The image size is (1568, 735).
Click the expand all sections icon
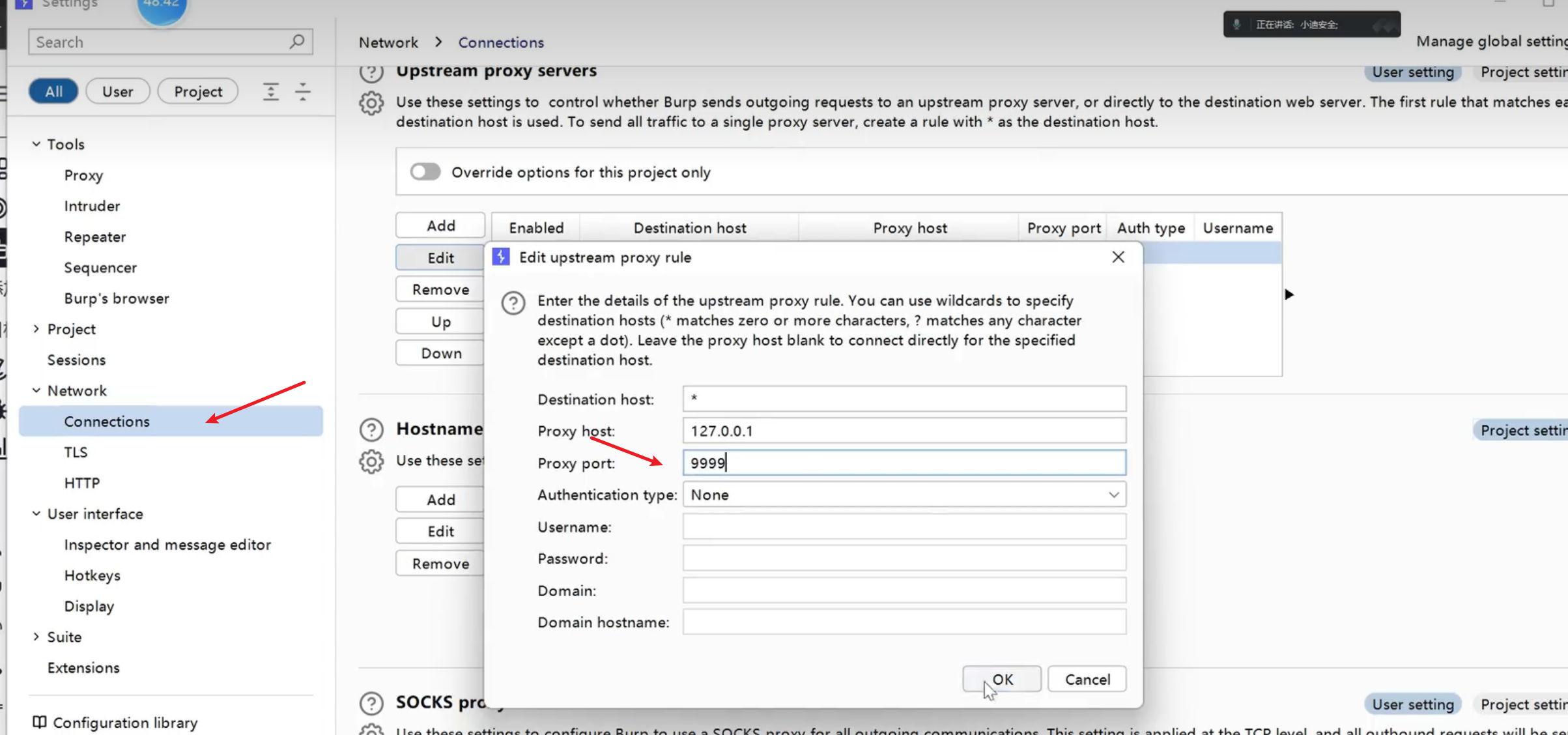tap(271, 91)
